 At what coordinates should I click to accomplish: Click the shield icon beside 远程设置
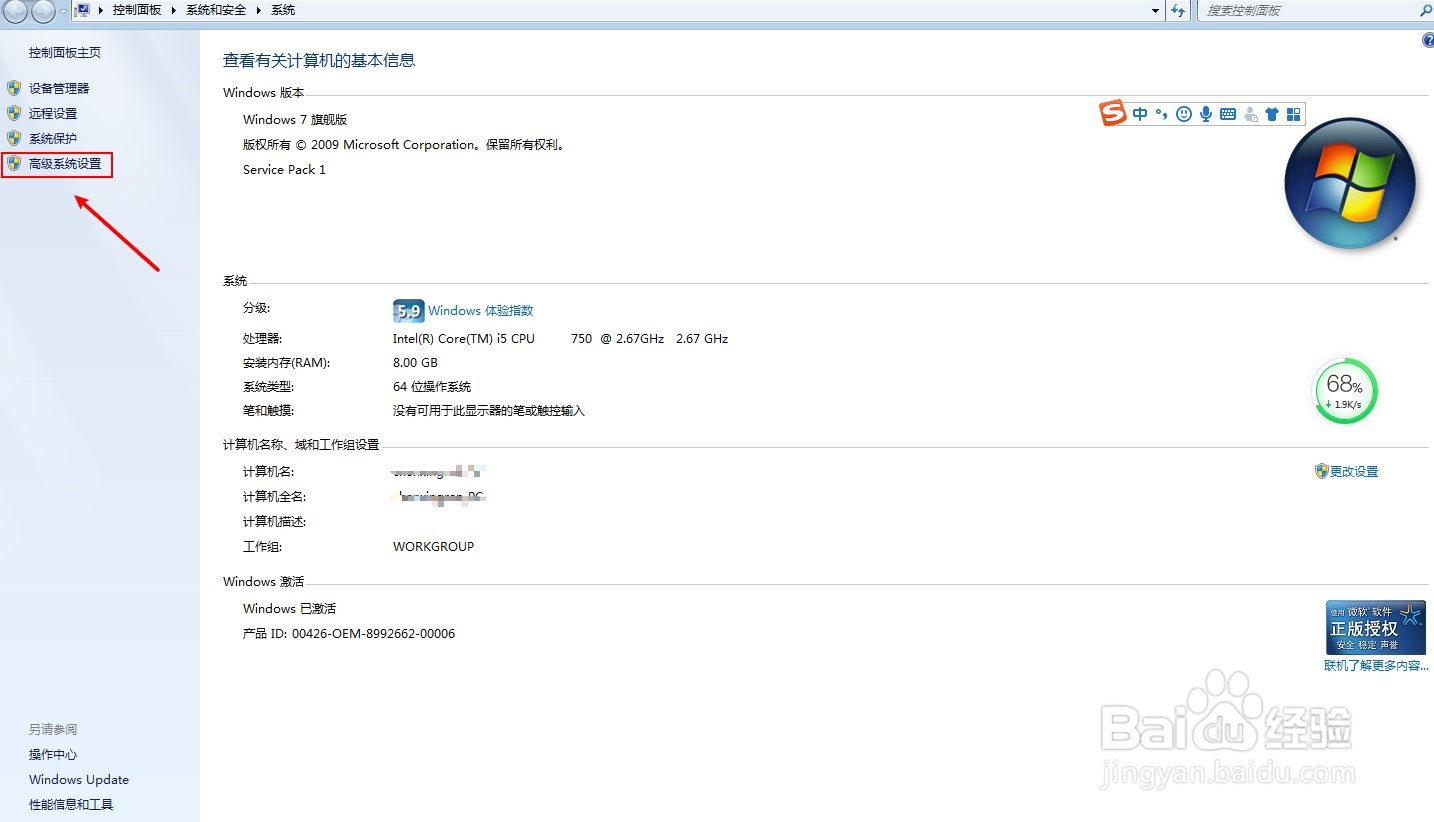click(x=14, y=113)
